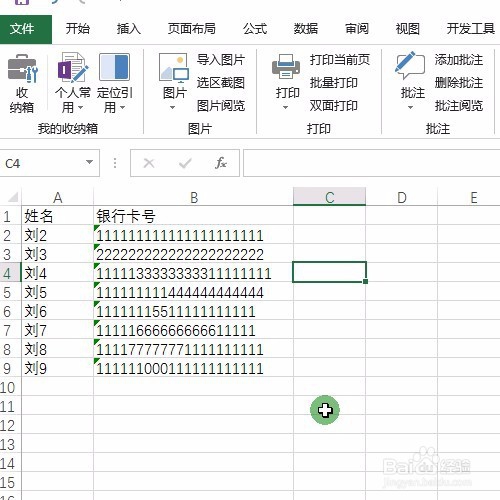
Task: Click the 批注 comment pencil icon
Action: [x=410, y=65]
